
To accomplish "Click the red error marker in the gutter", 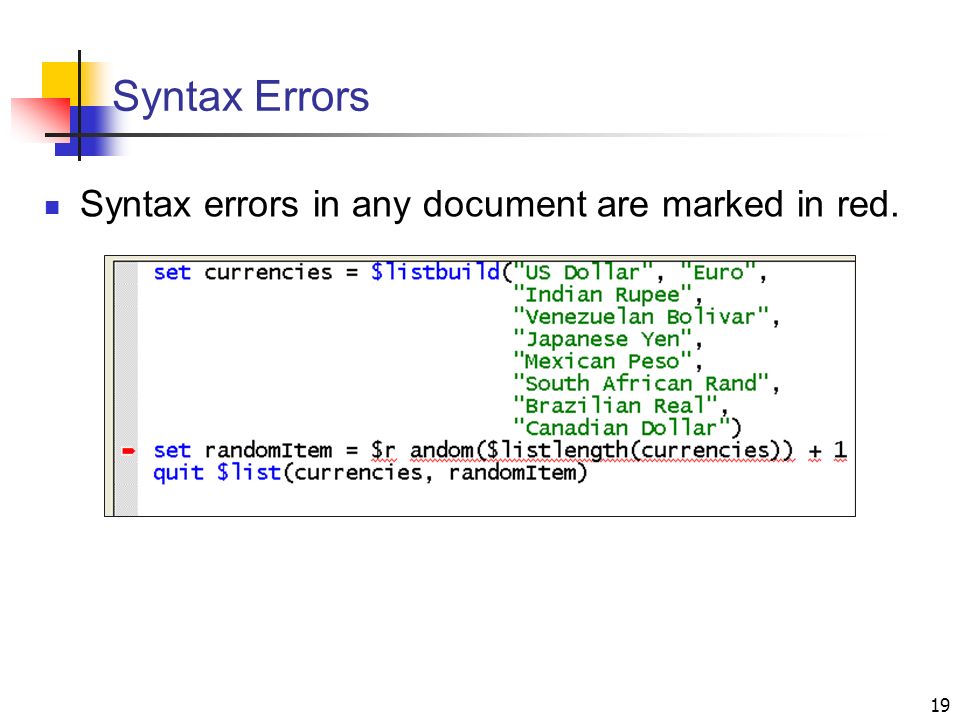I will [x=128, y=451].
